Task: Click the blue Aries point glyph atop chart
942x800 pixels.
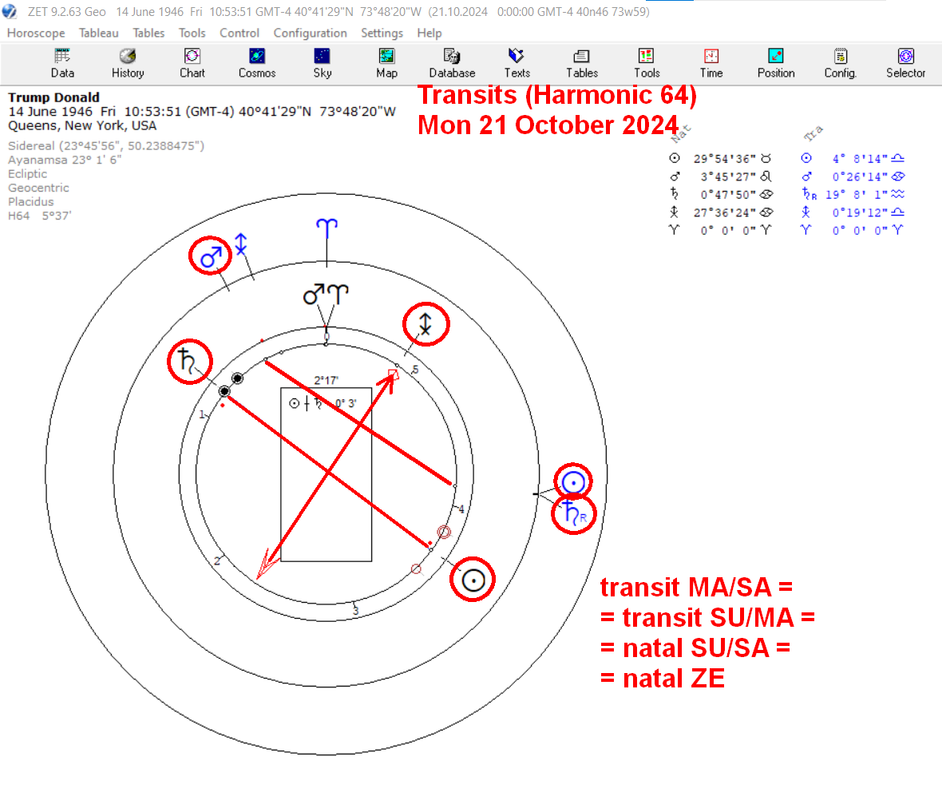Action: click(327, 228)
